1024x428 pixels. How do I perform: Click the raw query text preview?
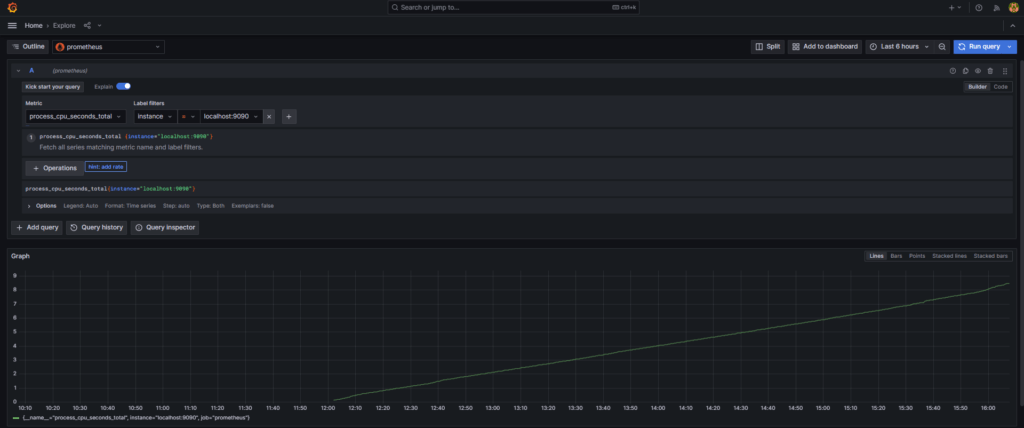110,189
